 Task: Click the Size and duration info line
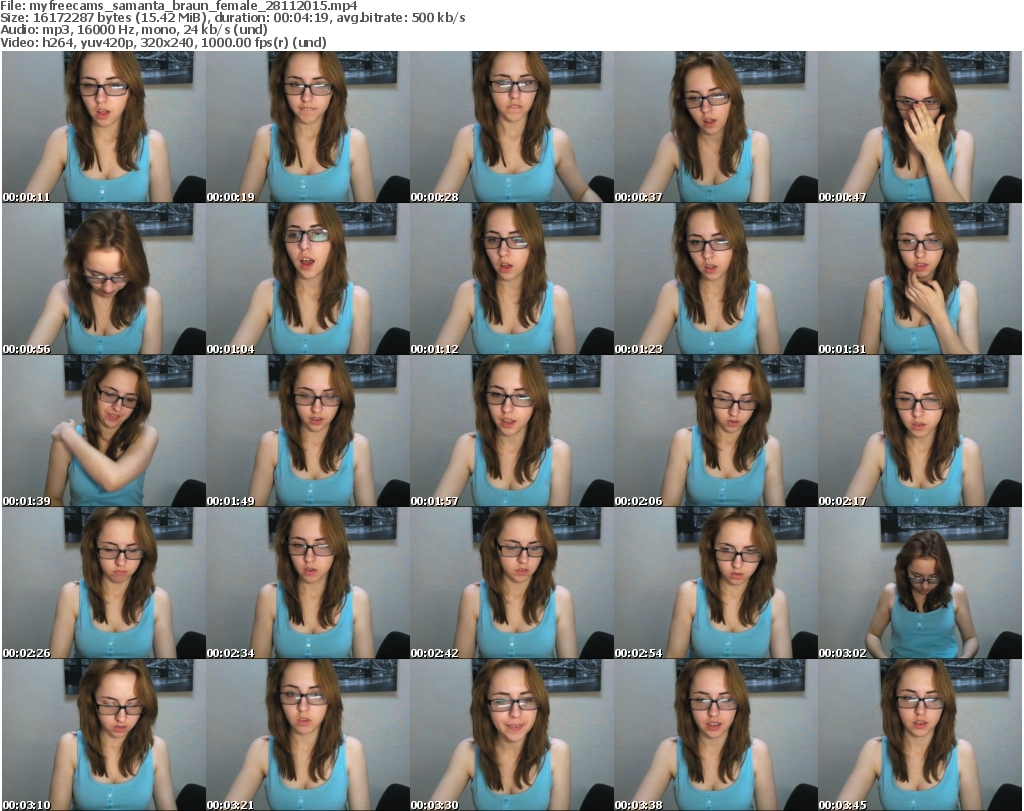coord(232,18)
